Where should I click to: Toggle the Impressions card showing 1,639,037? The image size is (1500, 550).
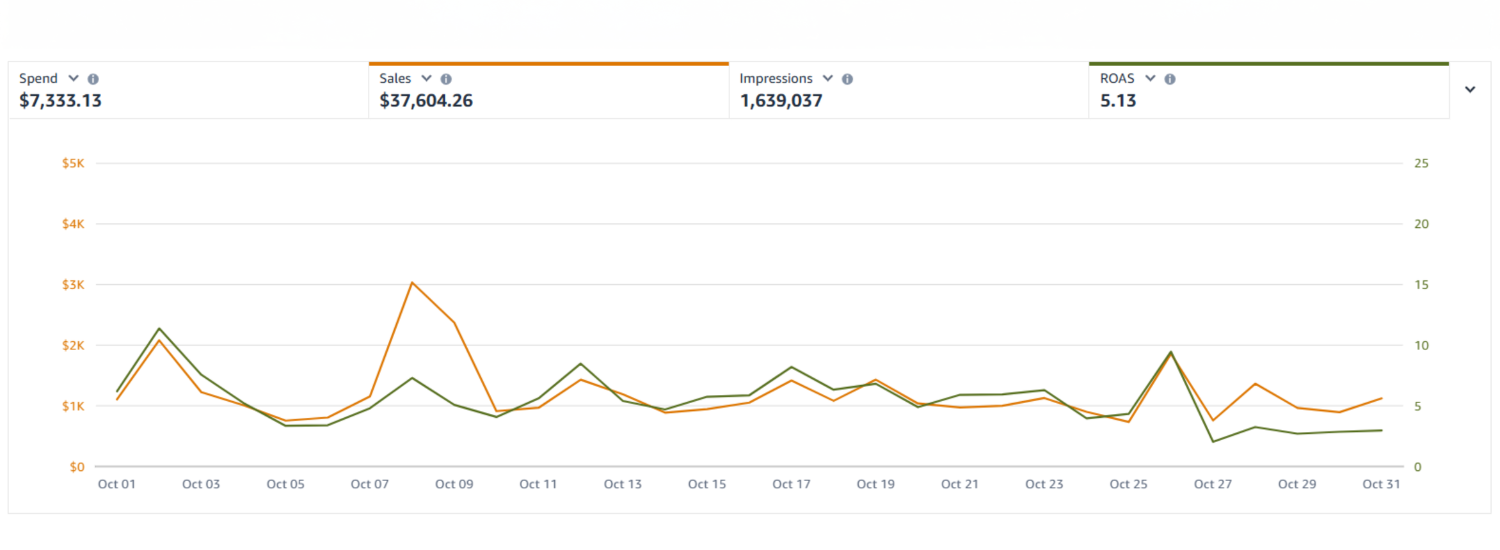tap(908, 100)
